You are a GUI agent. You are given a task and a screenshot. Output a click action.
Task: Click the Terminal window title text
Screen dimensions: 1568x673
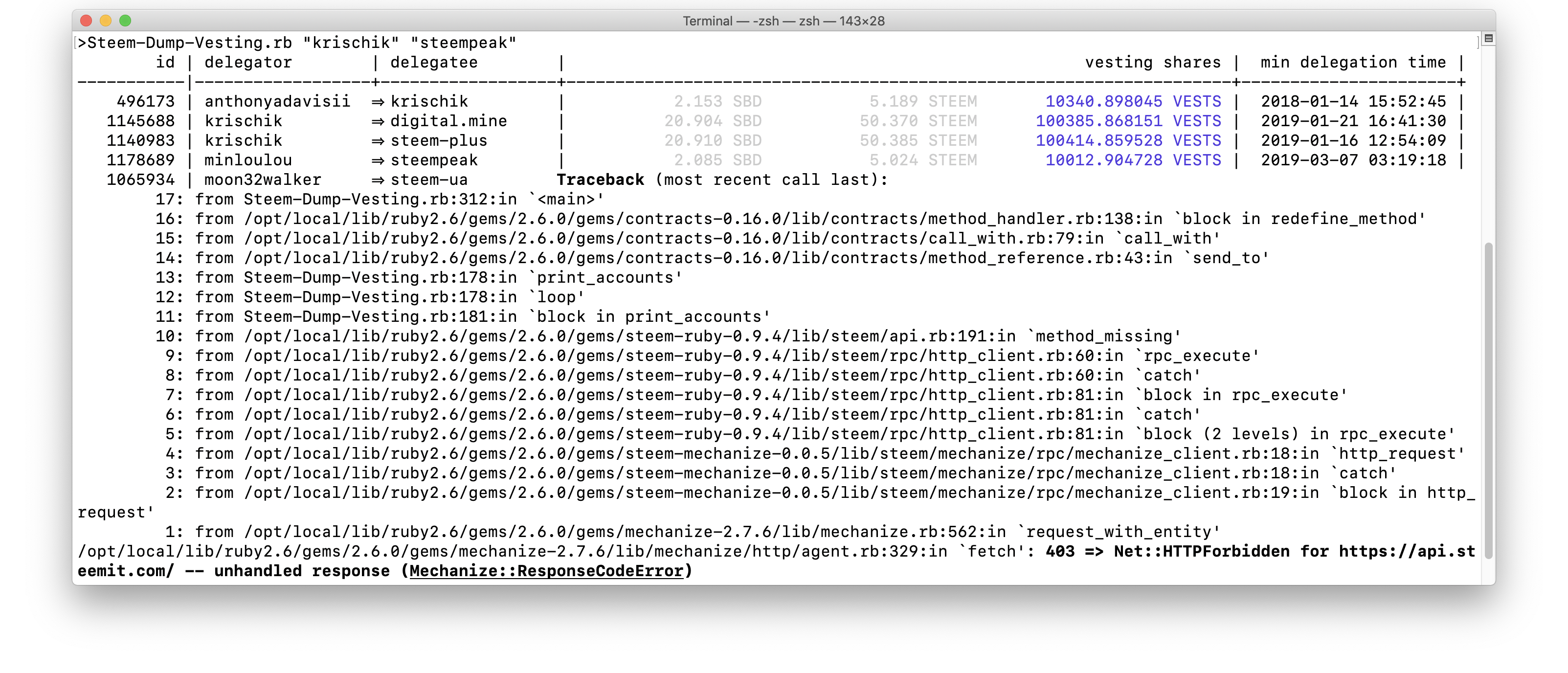click(784, 21)
